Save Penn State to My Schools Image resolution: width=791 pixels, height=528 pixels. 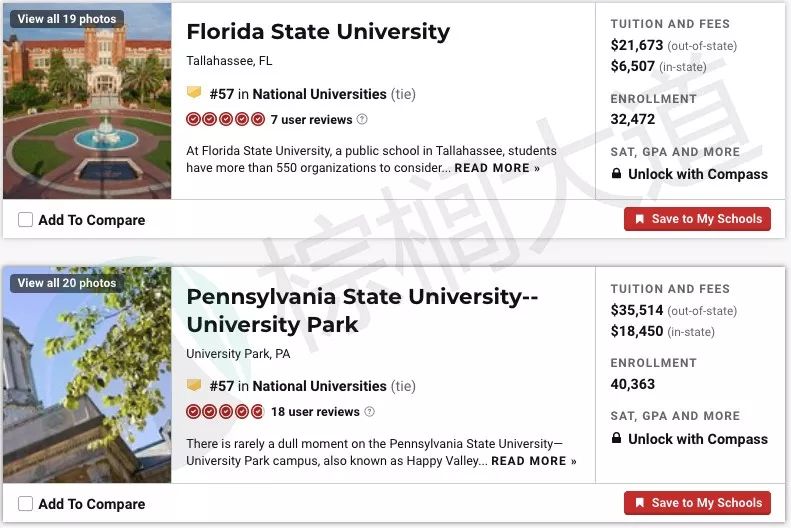click(697, 503)
